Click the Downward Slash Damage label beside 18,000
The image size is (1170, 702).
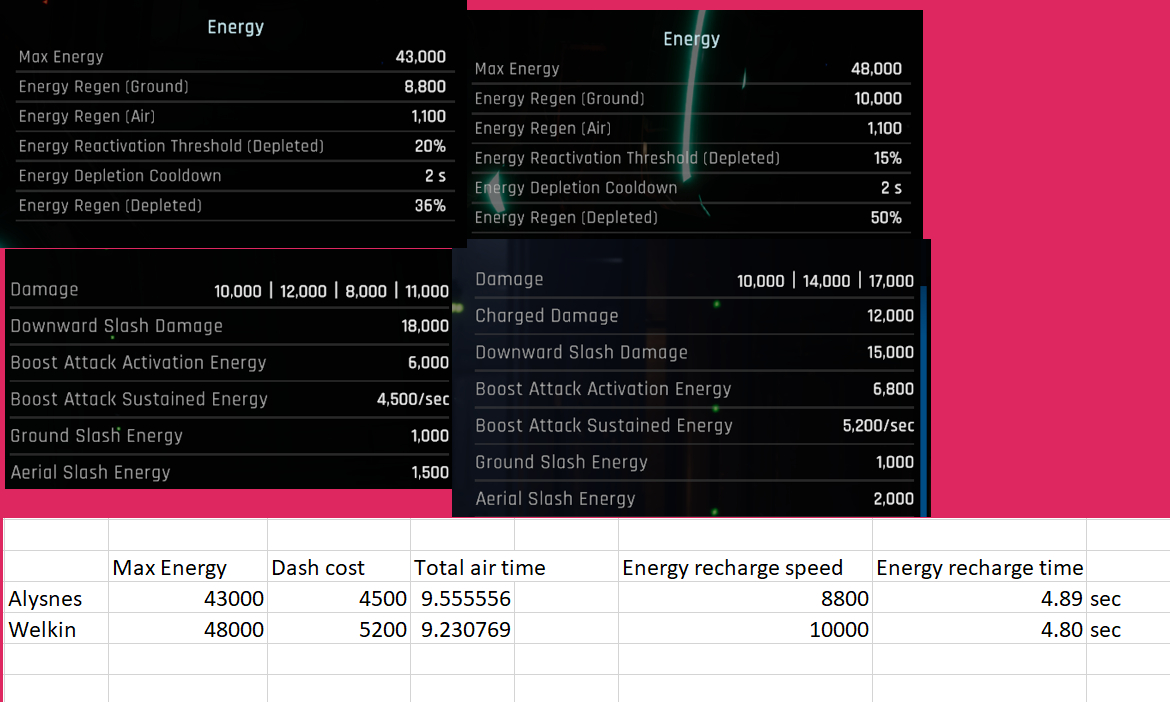[x=116, y=326]
